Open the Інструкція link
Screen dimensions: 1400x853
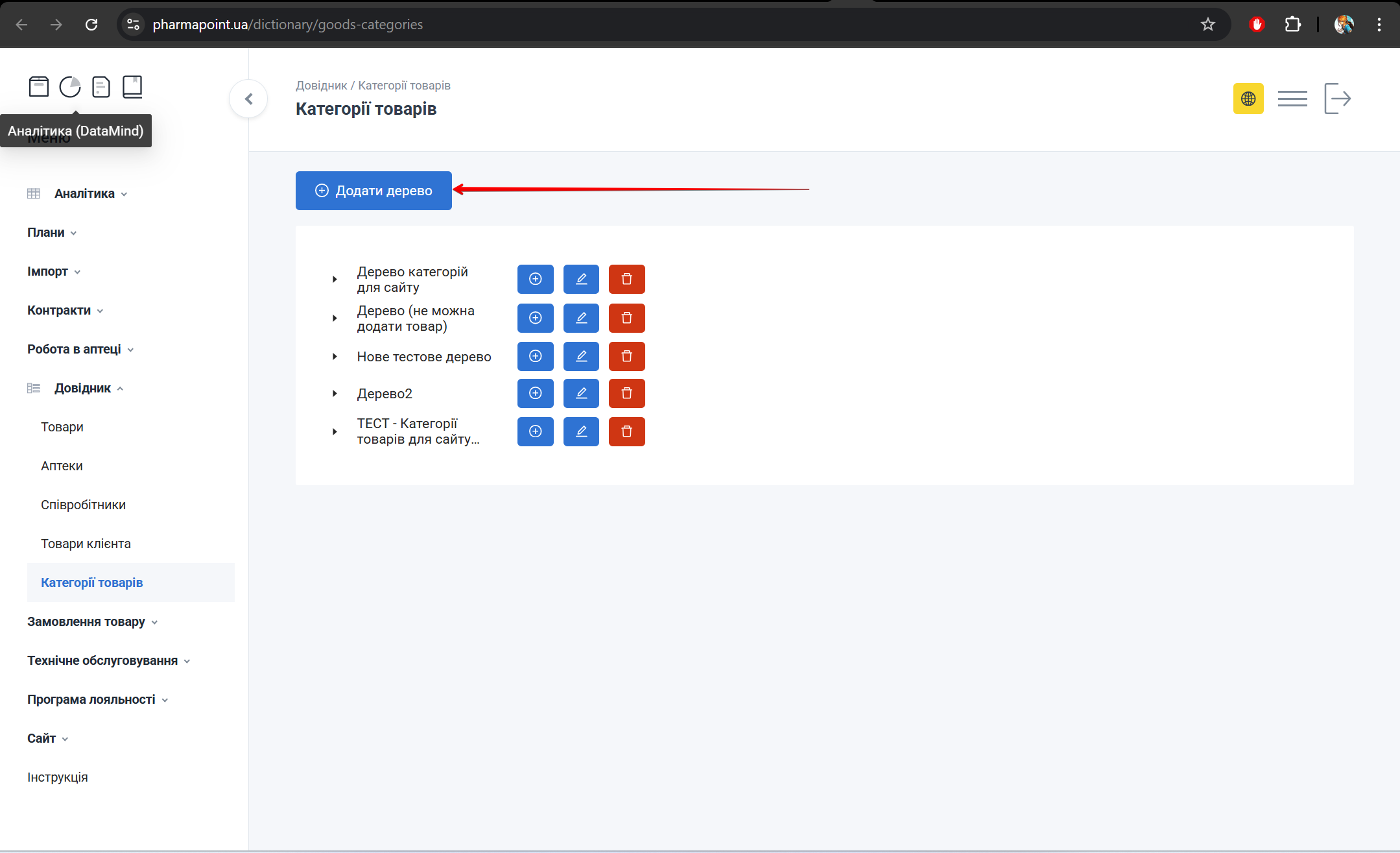coord(58,777)
